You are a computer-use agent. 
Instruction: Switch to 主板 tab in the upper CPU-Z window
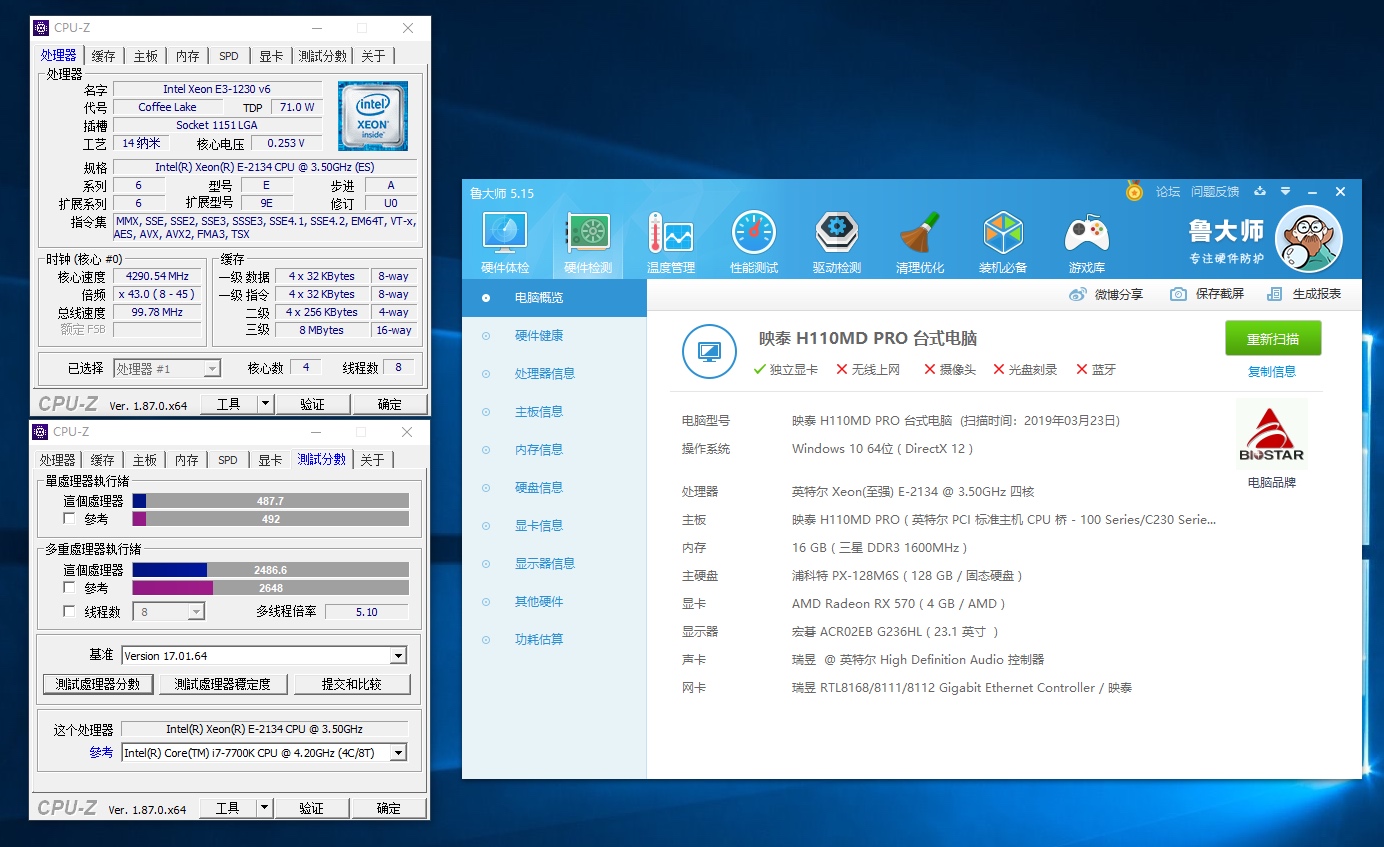point(145,56)
